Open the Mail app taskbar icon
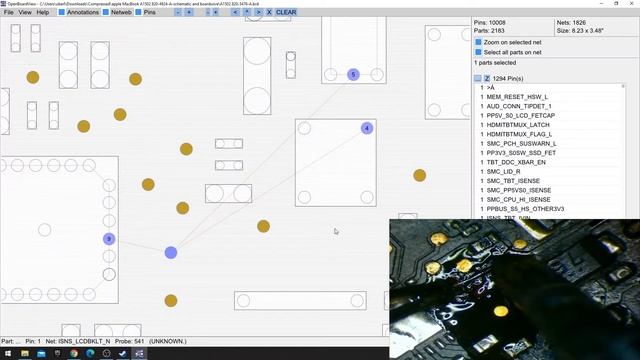 41,353
